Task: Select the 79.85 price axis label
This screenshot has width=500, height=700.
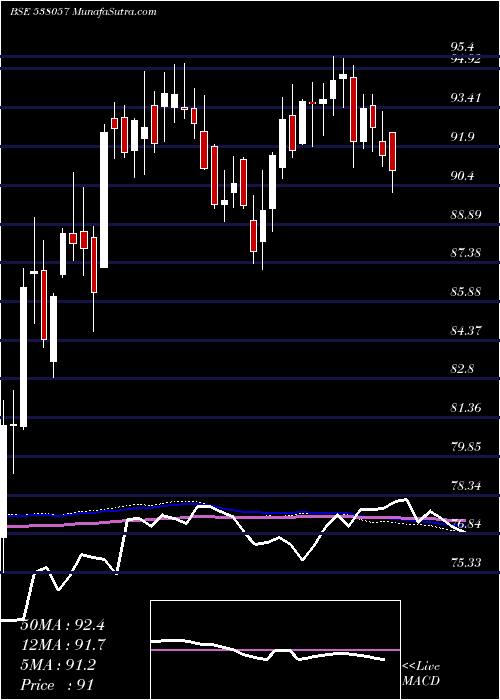Action: pos(466,446)
